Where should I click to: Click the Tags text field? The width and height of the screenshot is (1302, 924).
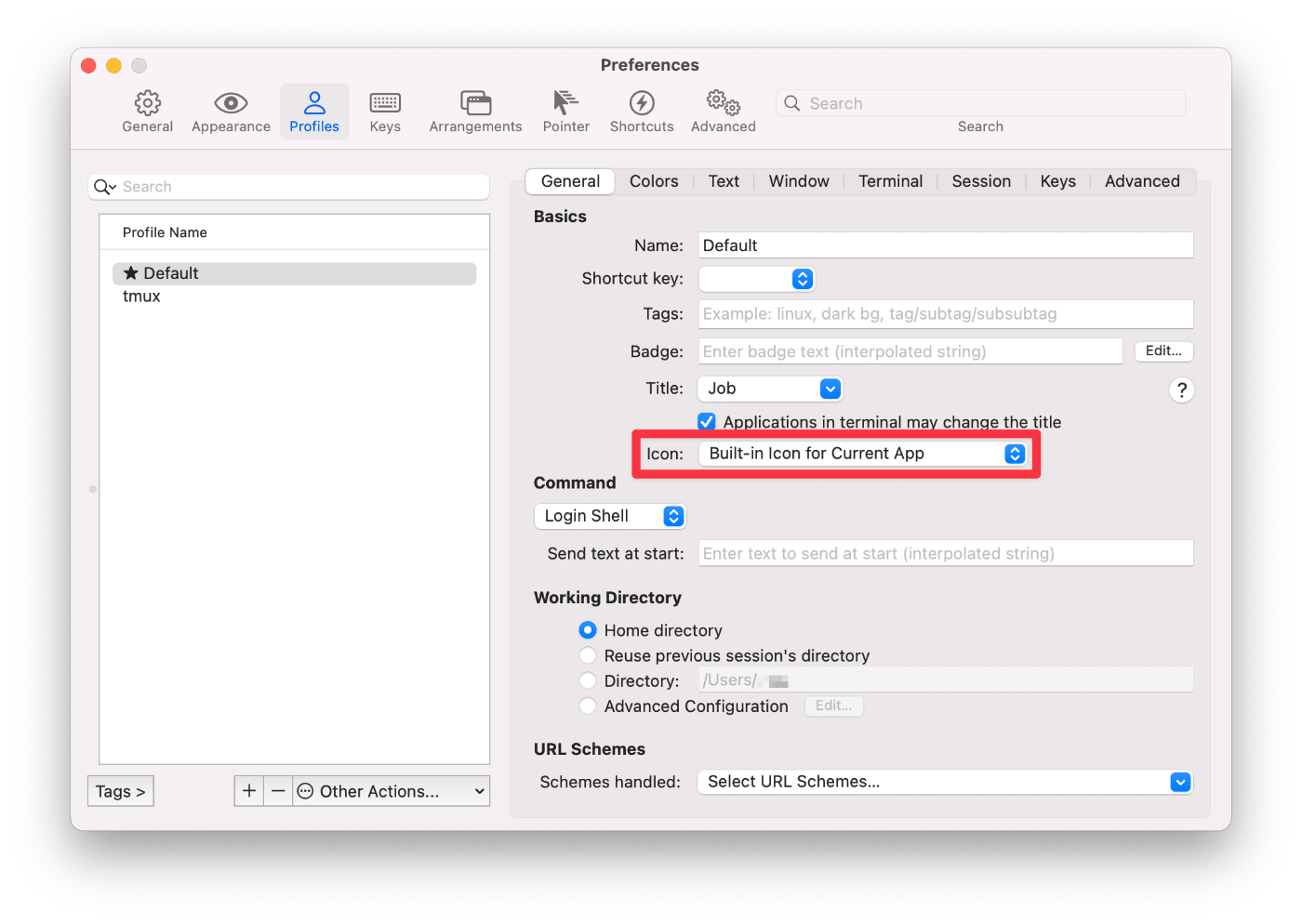(946, 314)
